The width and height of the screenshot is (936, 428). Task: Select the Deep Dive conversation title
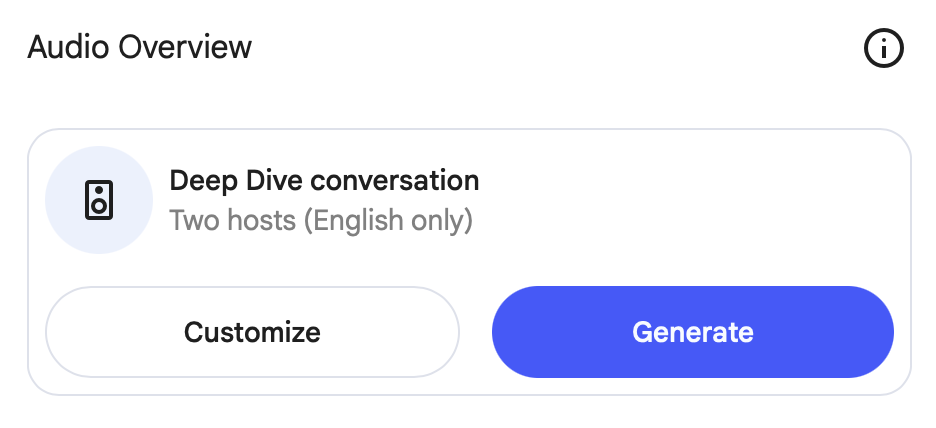tap(324, 181)
